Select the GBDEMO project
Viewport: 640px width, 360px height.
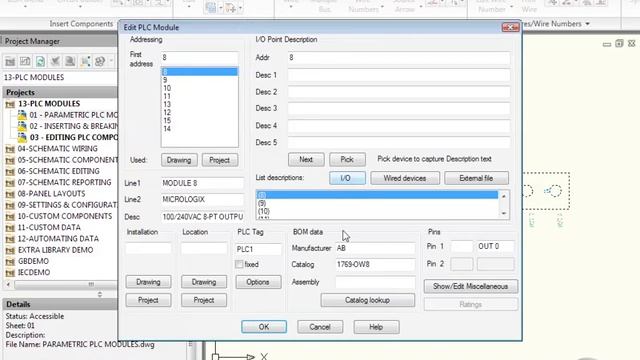33,261
